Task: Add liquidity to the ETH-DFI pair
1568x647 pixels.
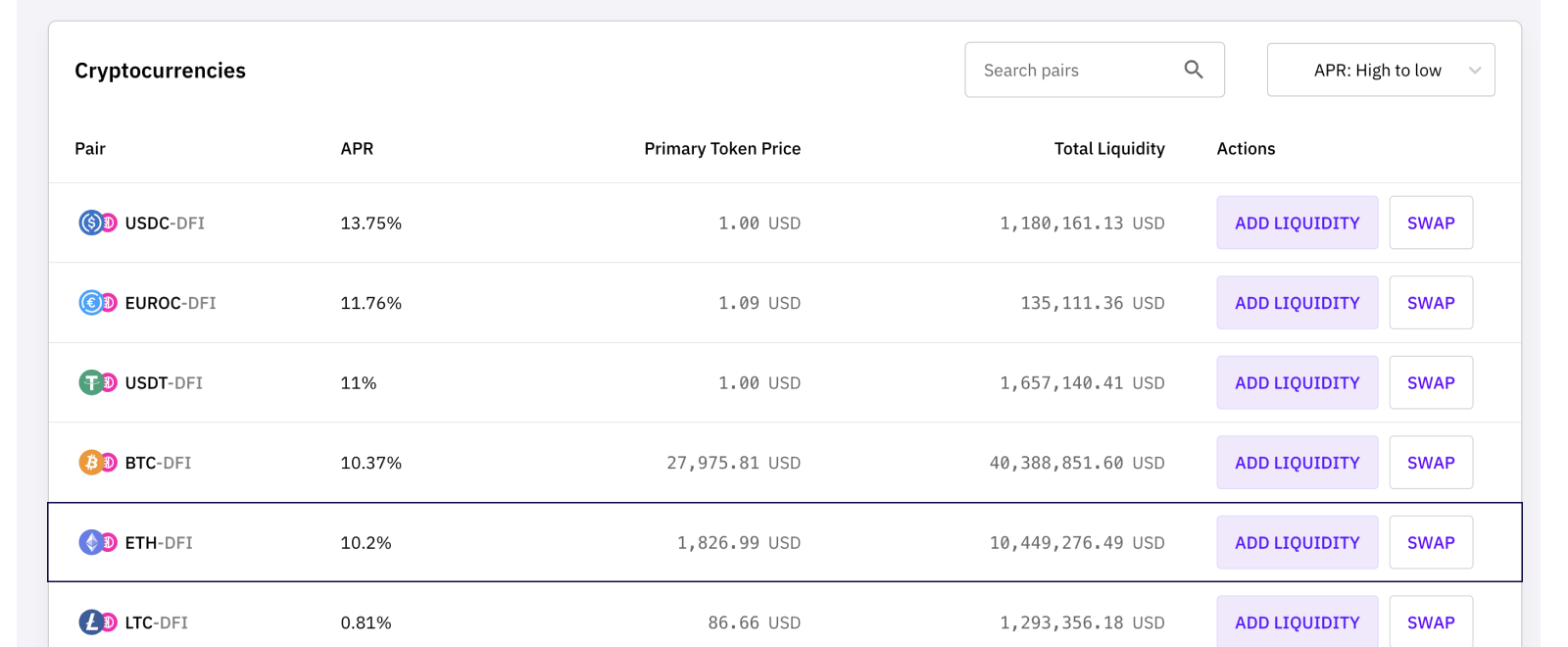Action: (1297, 542)
